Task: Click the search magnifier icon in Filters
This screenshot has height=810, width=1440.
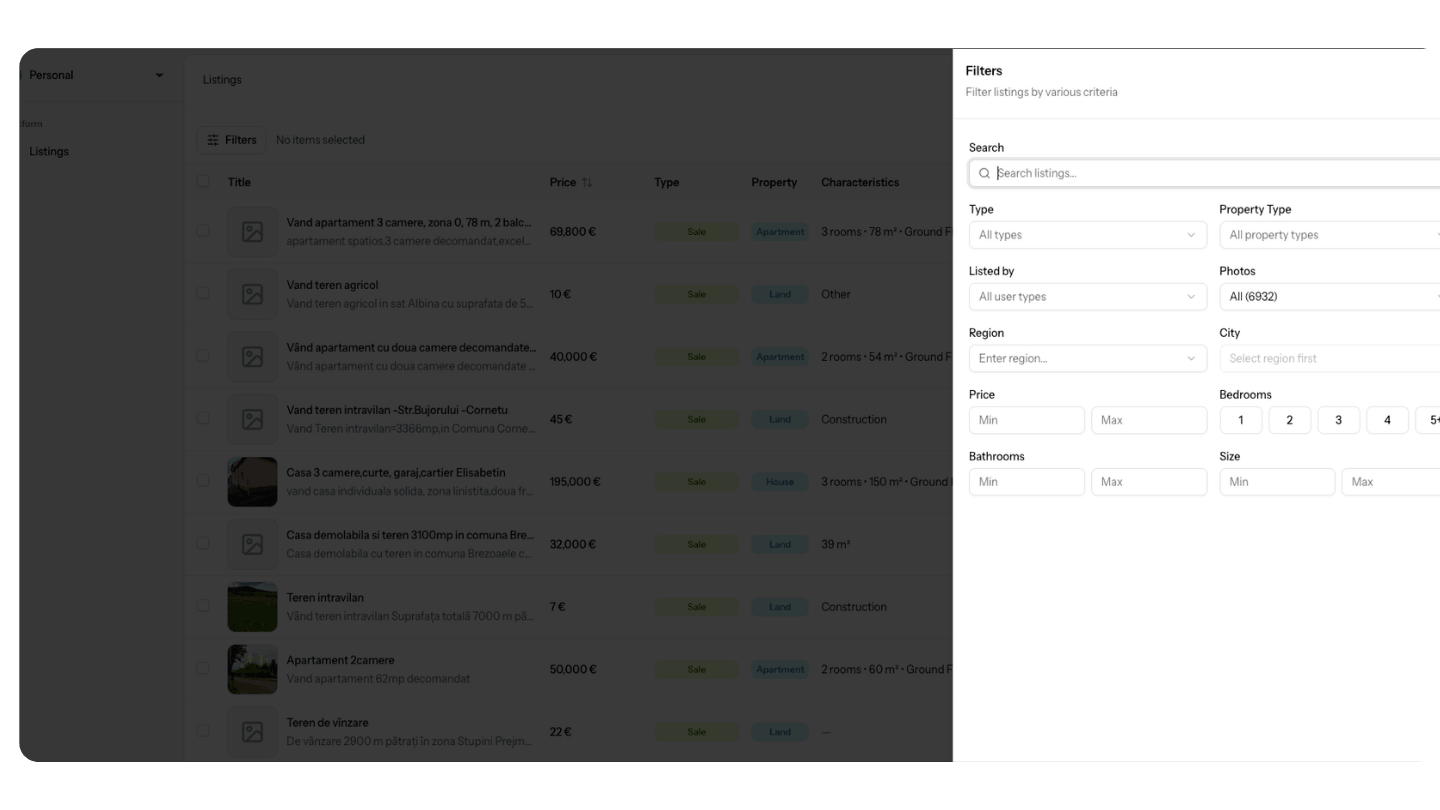Action: 984,173
